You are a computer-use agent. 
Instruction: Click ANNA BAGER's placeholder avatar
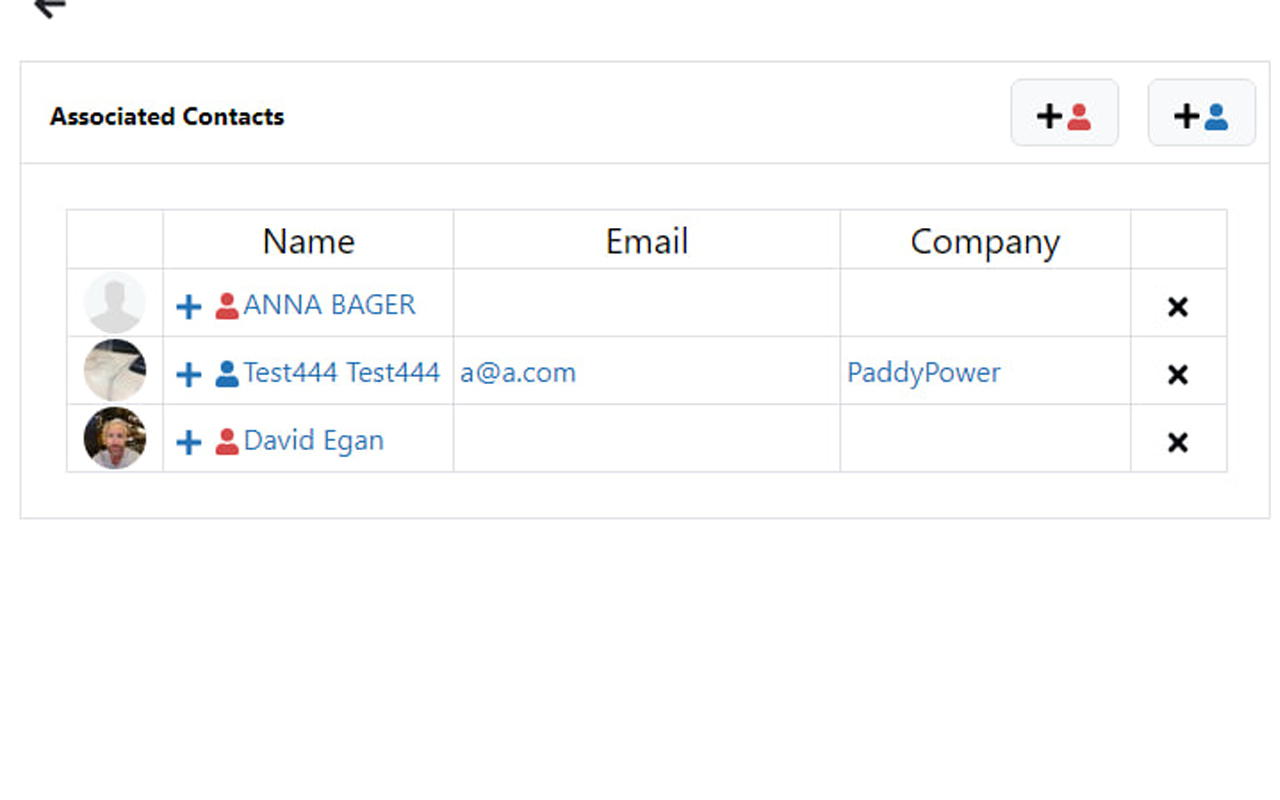pos(115,302)
